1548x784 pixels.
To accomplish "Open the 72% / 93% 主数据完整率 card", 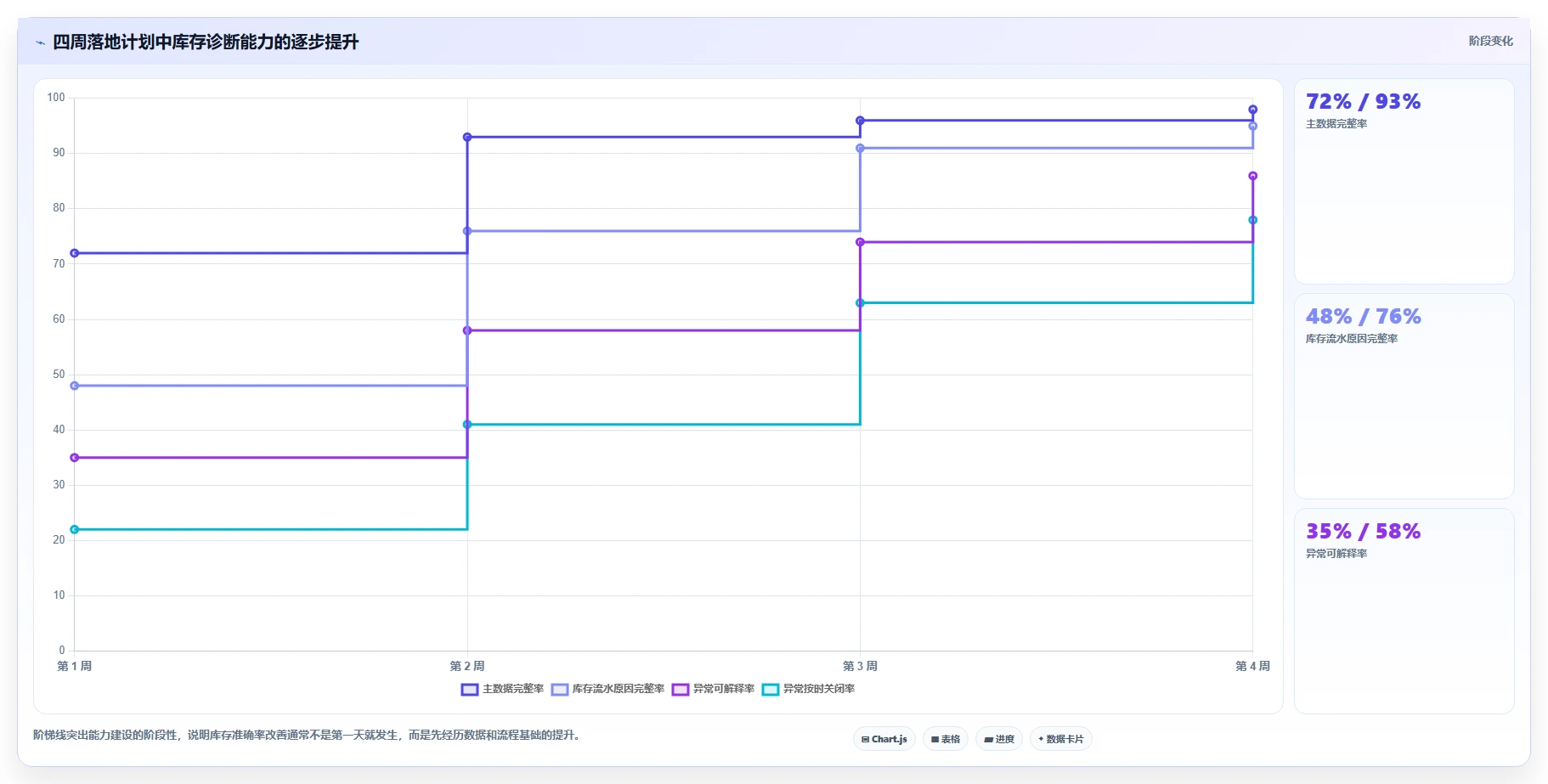I will (x=1404, y=182).
